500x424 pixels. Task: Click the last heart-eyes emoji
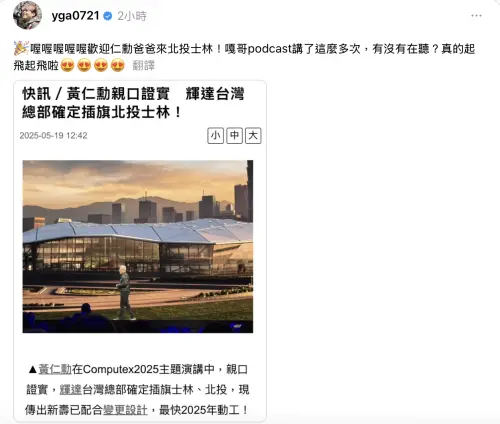[118, 65]
